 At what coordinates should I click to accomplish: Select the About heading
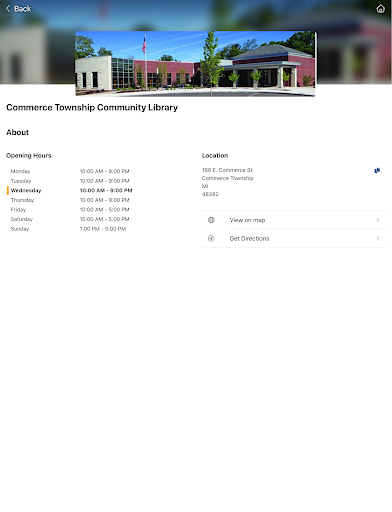17,132
